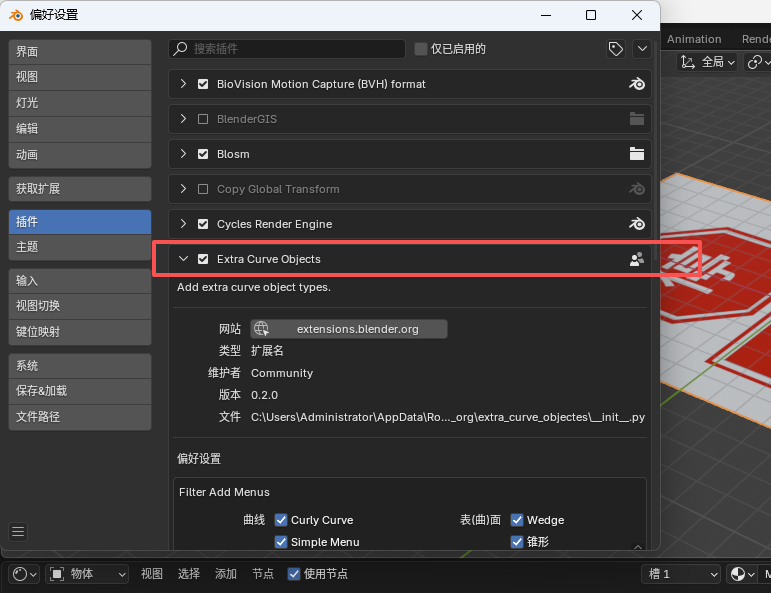Disable the 使用节点 checkbox
The height and width of the screenshot is (593, 771).
point(294,574)
